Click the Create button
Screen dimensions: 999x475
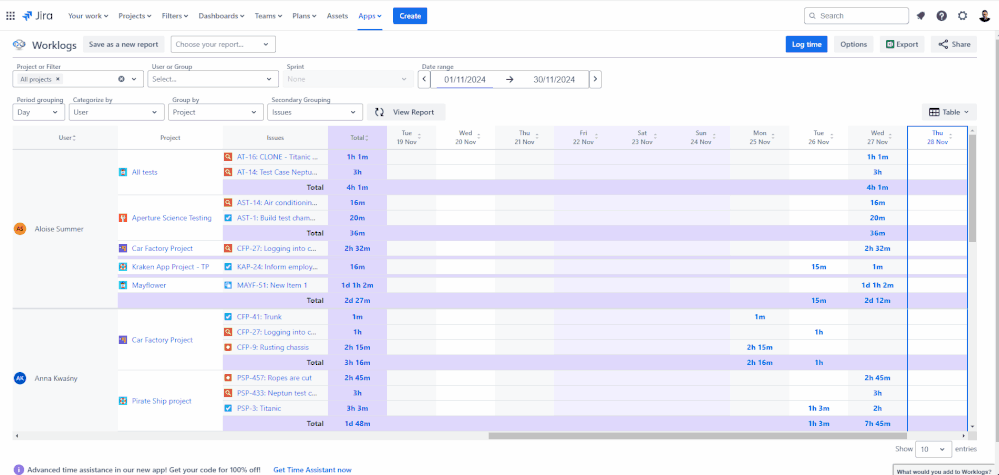[410, 16]
